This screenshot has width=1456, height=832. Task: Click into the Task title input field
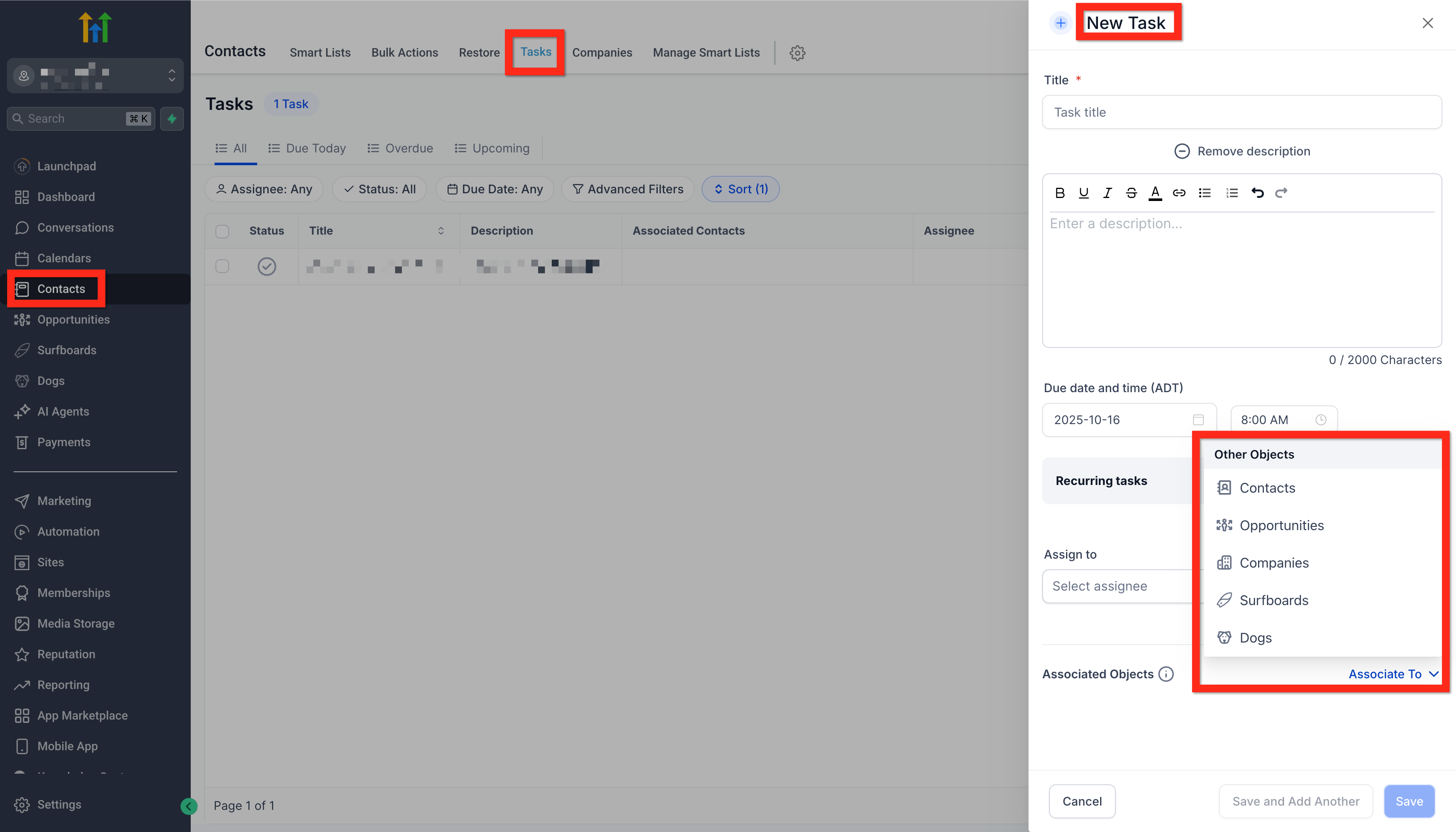pyautogui.click(x=1241, y=112)
